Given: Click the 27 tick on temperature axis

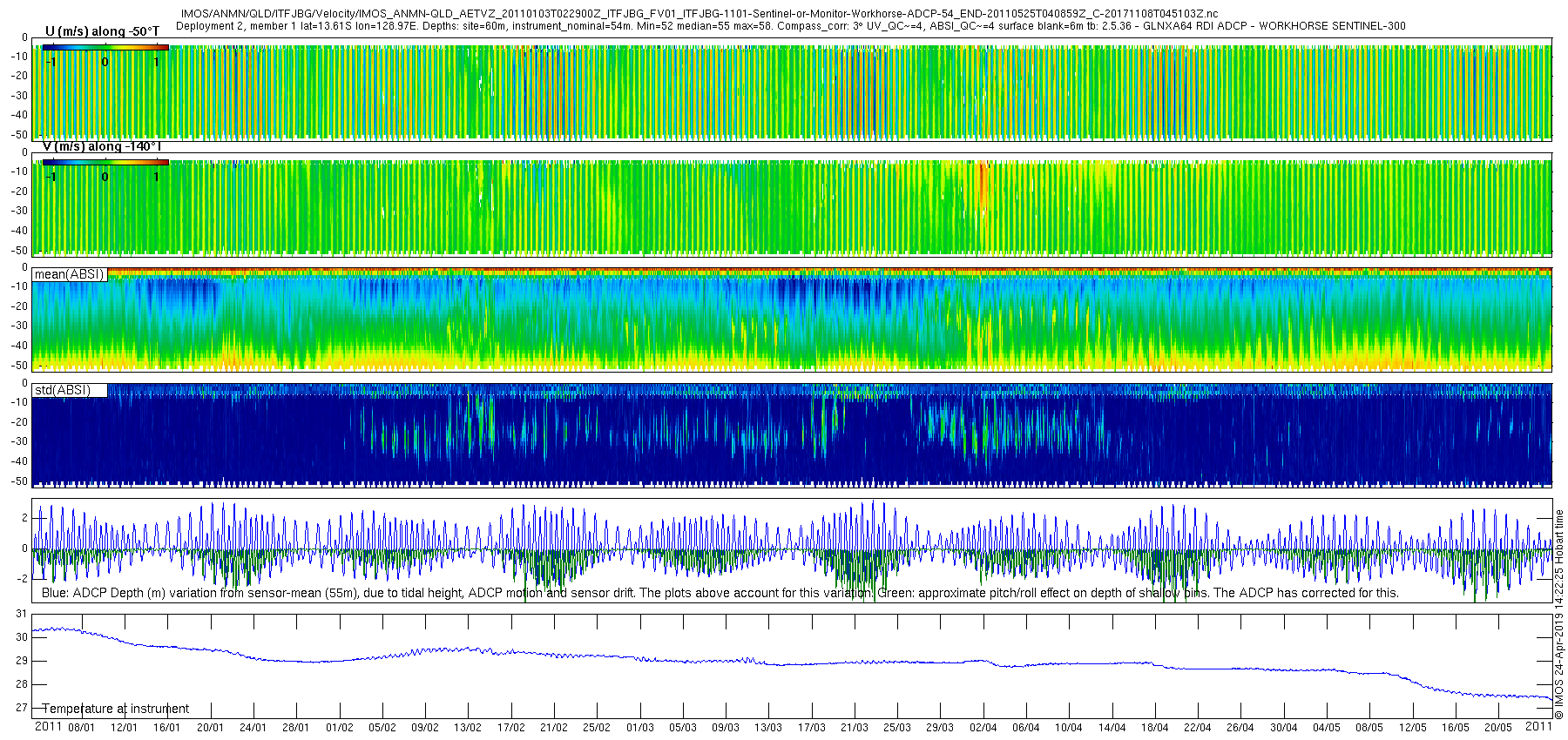Looking at the screenshot, I should coord(22,708).
